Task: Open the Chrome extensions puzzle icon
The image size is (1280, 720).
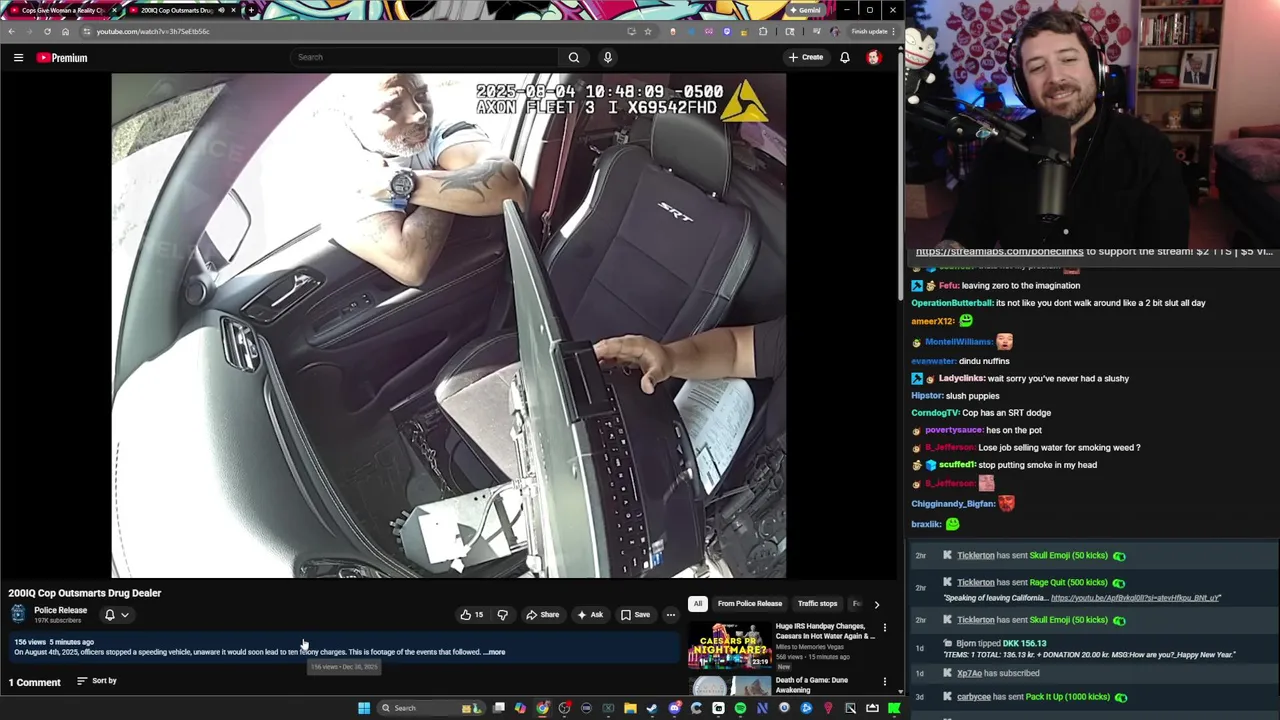Action: tap(763, 31)
